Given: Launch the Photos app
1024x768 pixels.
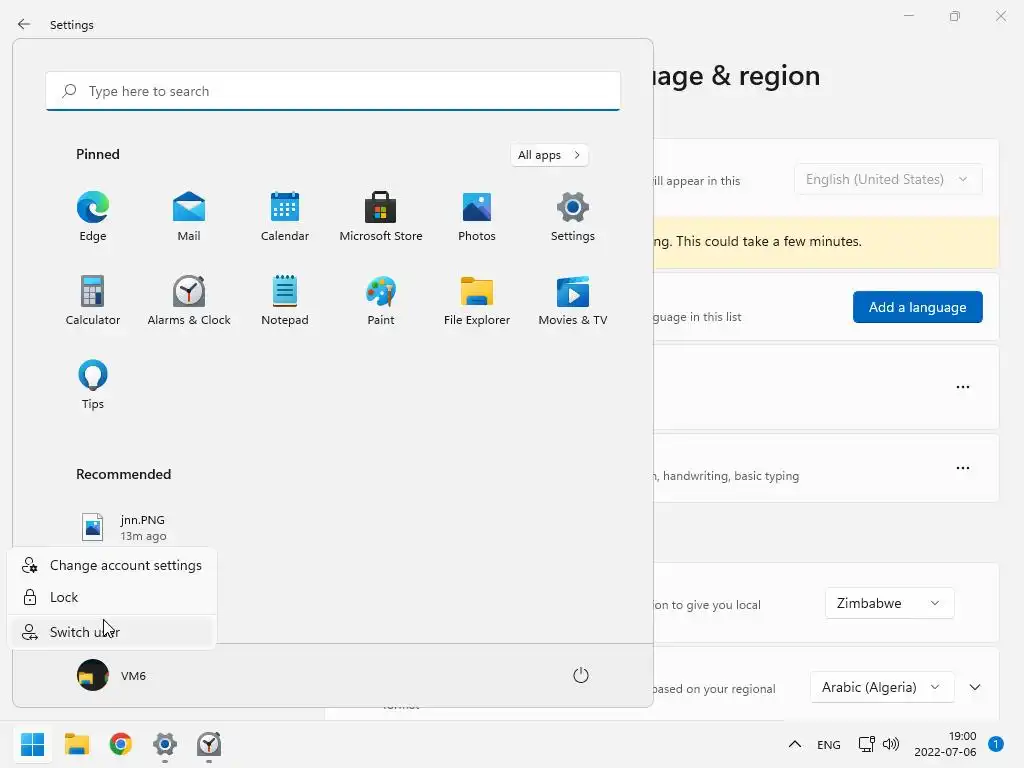Looking at the screenshot, I should pos(477,216).
